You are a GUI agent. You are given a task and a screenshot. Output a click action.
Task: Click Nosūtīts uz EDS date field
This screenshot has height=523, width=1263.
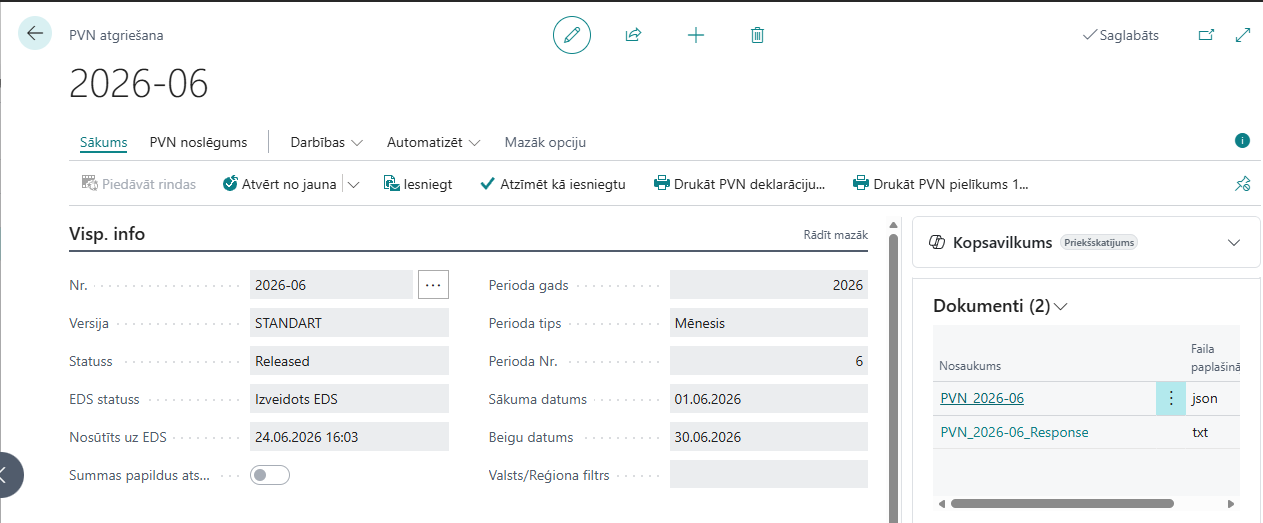tap(349, 437)
